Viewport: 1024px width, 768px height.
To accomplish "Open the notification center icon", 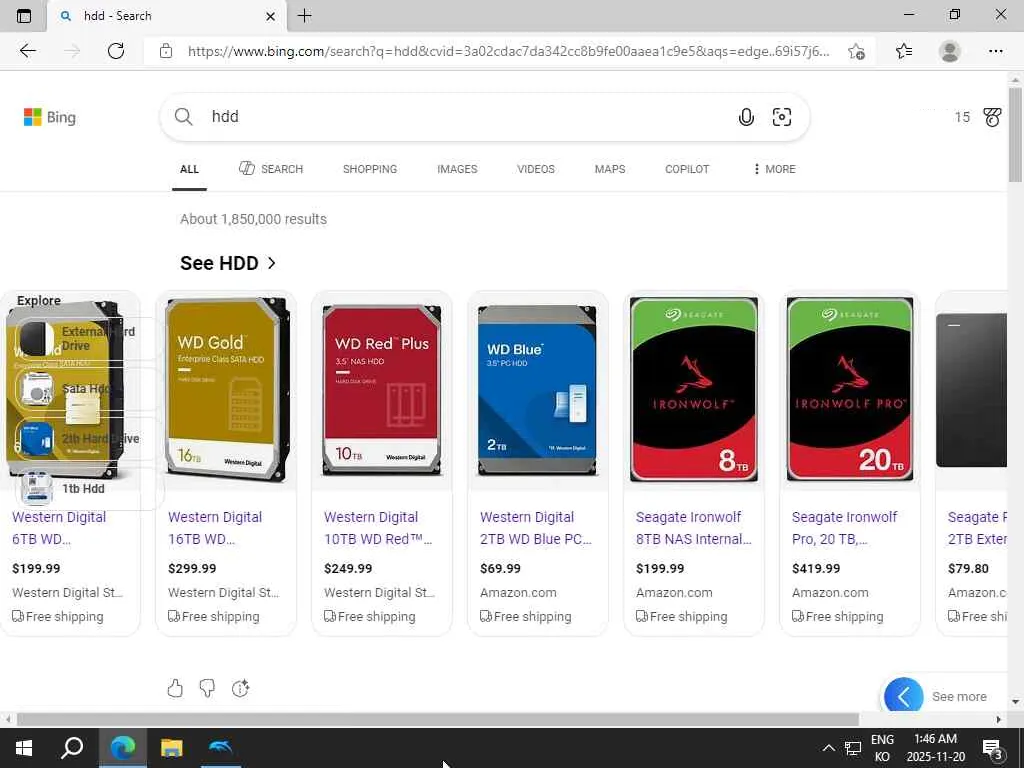I will 993,749.
